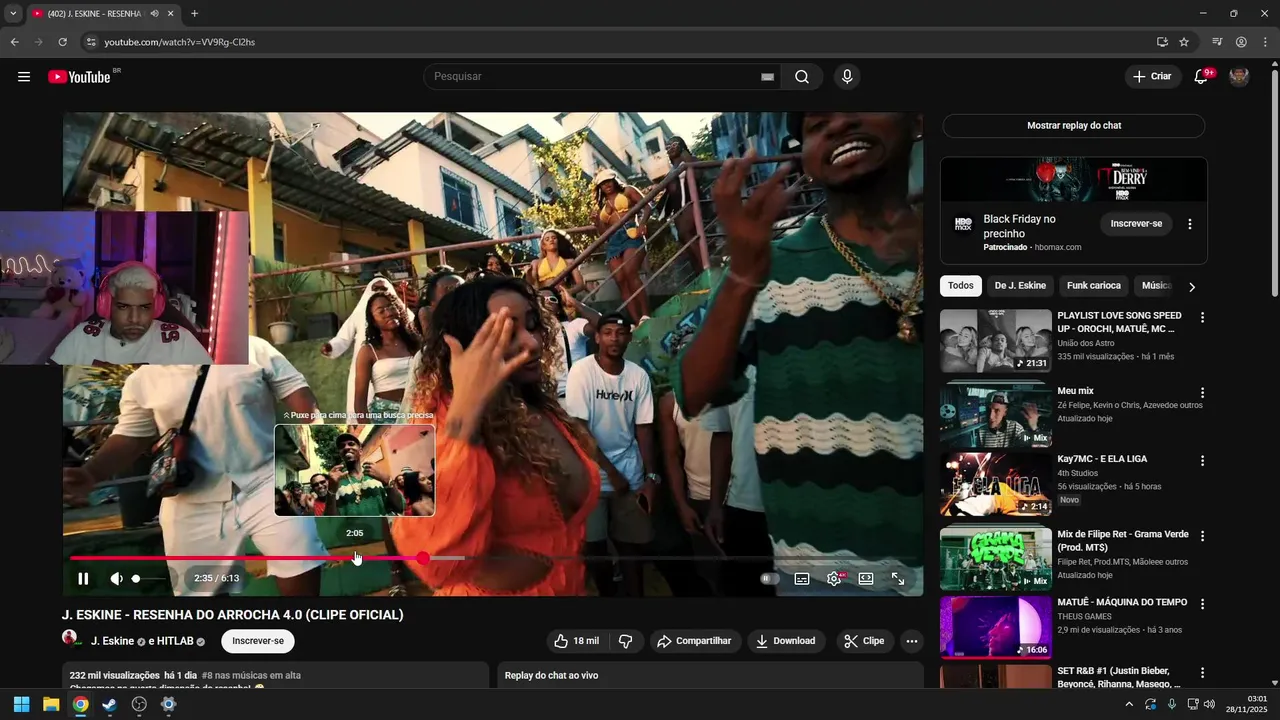
Task: Show hidden system tray icons
Action: [1129, 704]
